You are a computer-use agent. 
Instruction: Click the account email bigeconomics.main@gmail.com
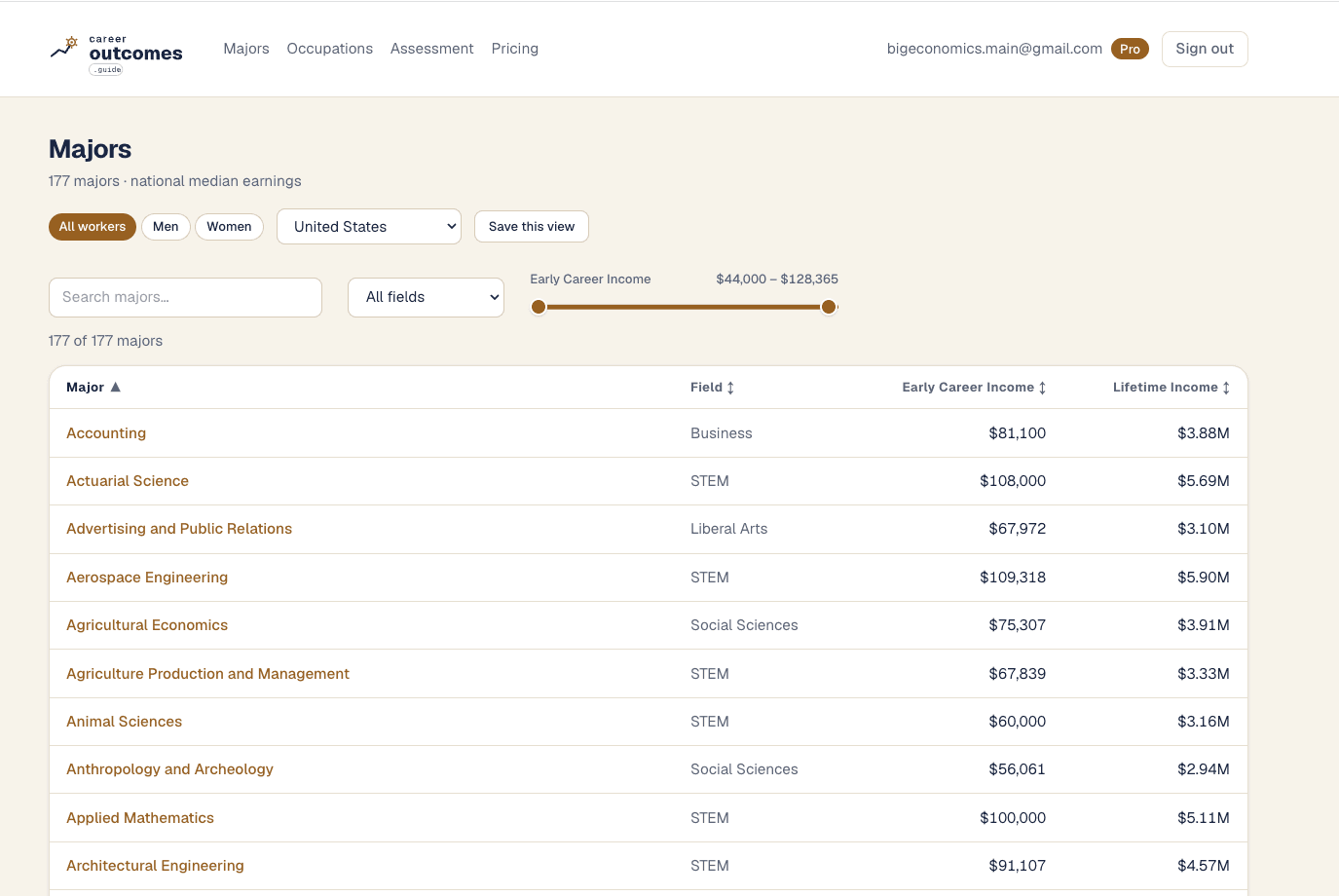point(994,49)
